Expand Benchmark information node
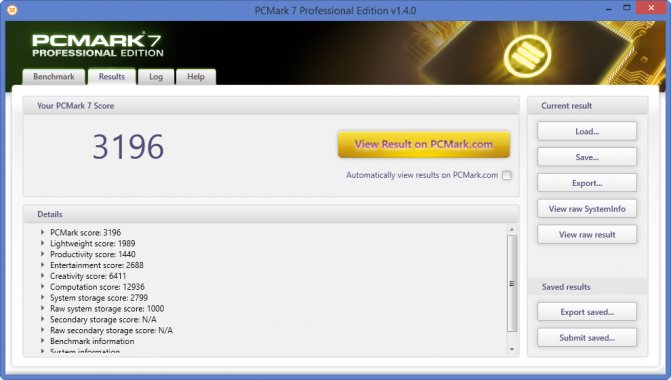671x380 pixels. (42, 341)
